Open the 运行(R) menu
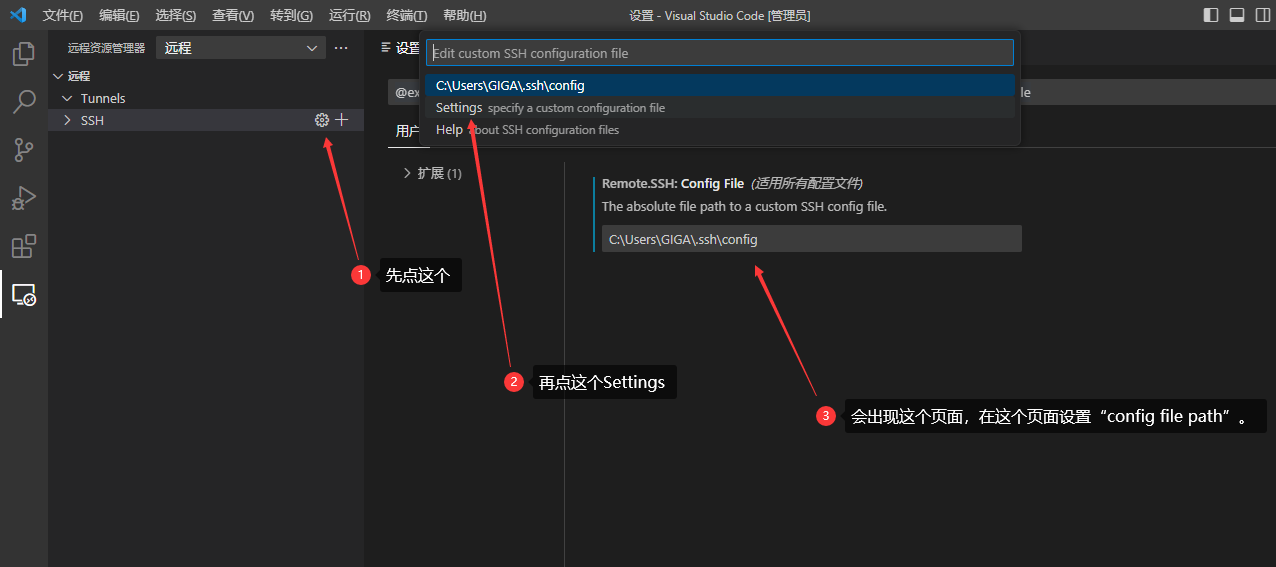1276x567 pixels. click(x=349, y=16)
